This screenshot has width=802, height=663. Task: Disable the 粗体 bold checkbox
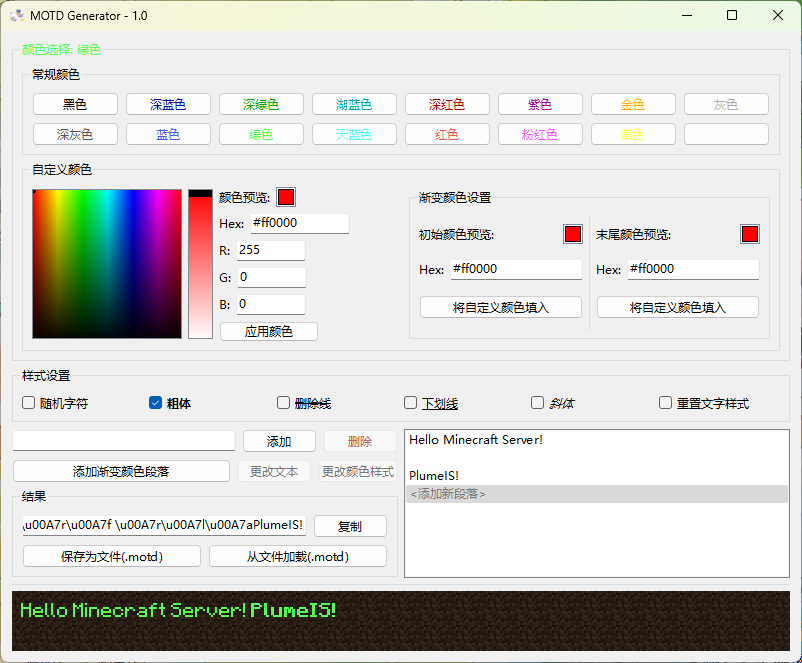(x=155, y=402)
